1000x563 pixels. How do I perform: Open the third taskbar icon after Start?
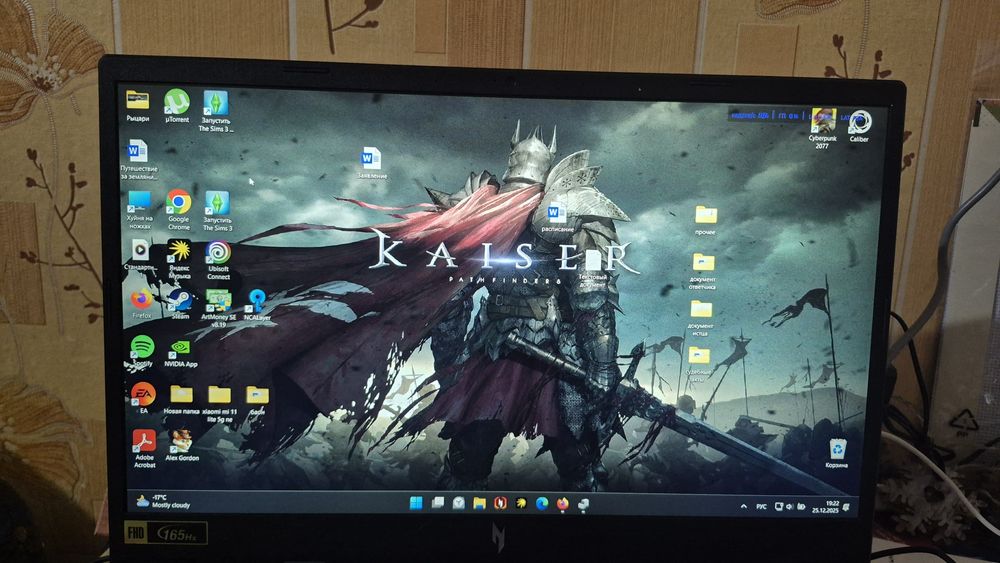[x=459, y=504]
